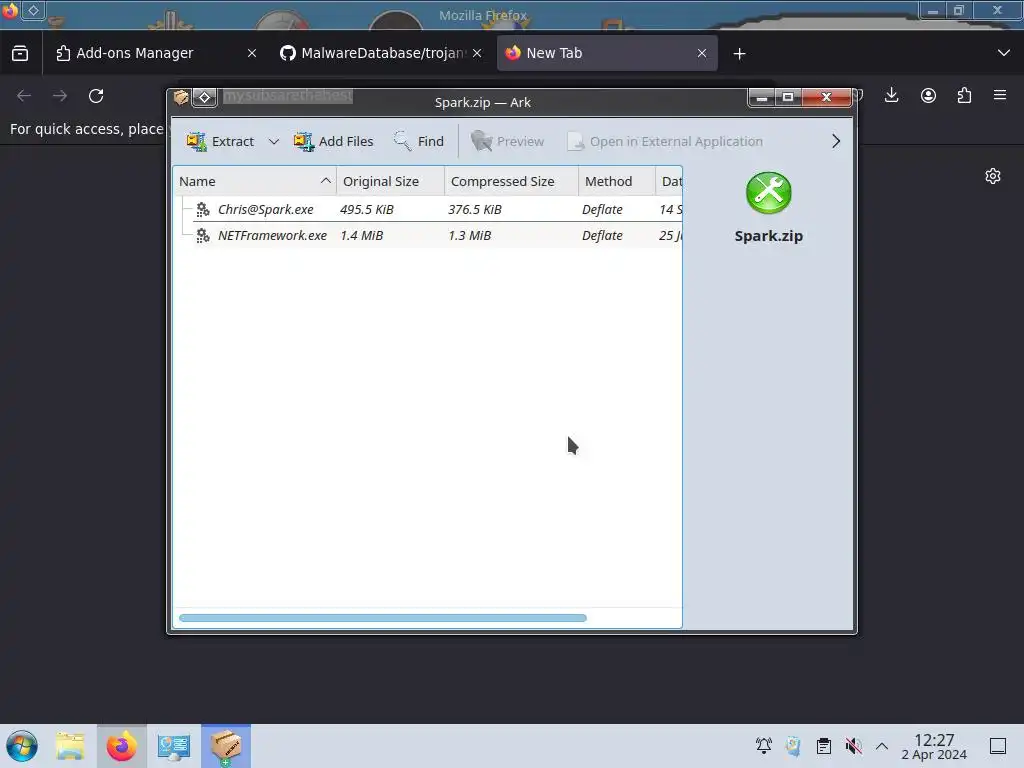Click the Spark.zip archive icon in info panel
The width and height of the screenshot is (1024, 768).
click(769, 193)
